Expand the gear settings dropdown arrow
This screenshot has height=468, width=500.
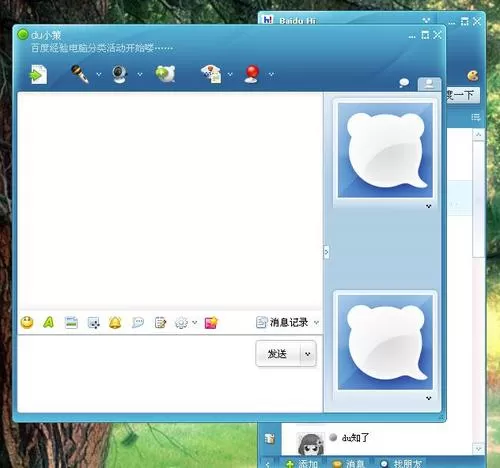click(x=195, y=322)
